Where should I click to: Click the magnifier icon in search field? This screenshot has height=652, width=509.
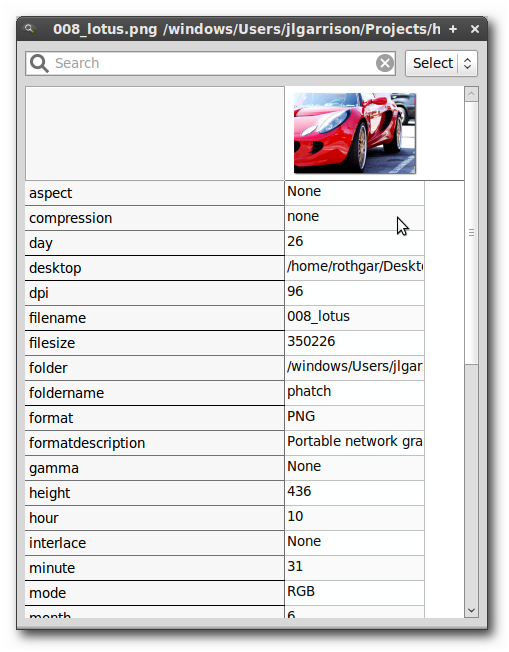[x=39, y=64]
